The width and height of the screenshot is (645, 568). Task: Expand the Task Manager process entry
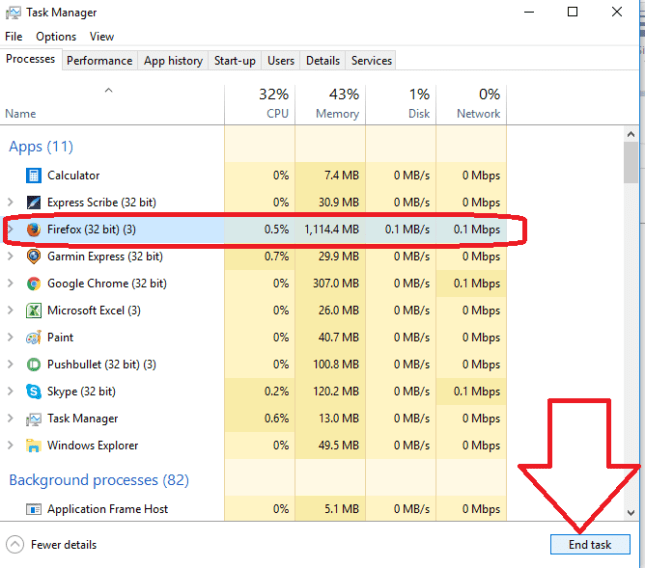coord(10,419)
